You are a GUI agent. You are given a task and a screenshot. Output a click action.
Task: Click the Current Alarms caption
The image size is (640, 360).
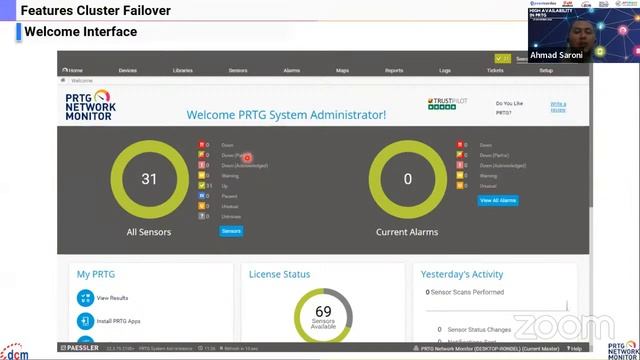407,232
